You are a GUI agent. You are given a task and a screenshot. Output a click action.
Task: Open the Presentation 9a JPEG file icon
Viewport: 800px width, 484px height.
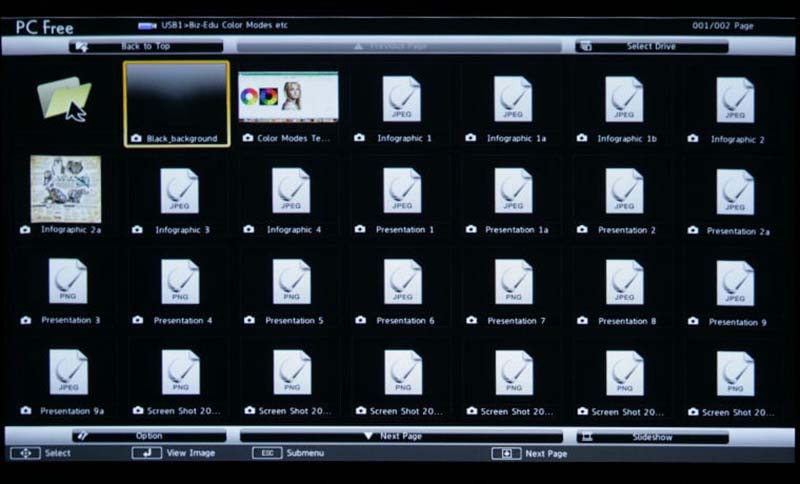(68, 372)
